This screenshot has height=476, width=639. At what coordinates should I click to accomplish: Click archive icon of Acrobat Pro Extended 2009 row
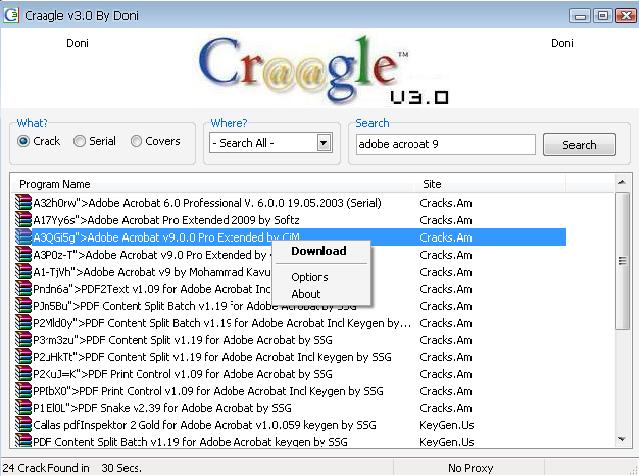[x=23, y=220]
